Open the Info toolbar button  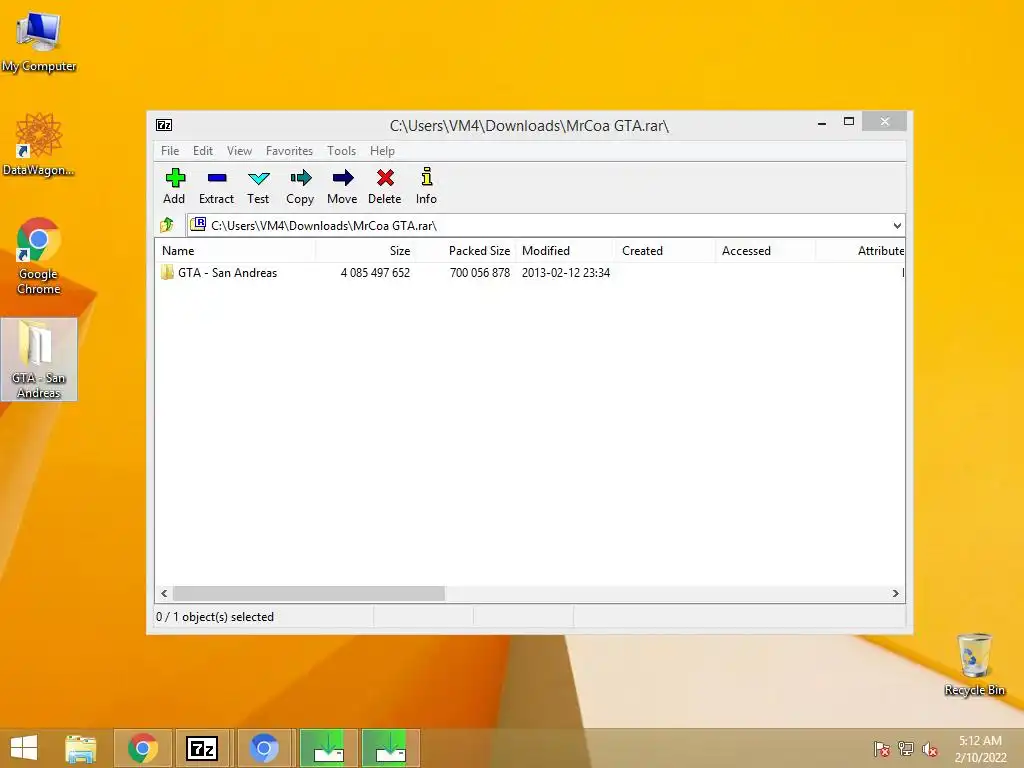pyautogui.click(x=426, y=186)
